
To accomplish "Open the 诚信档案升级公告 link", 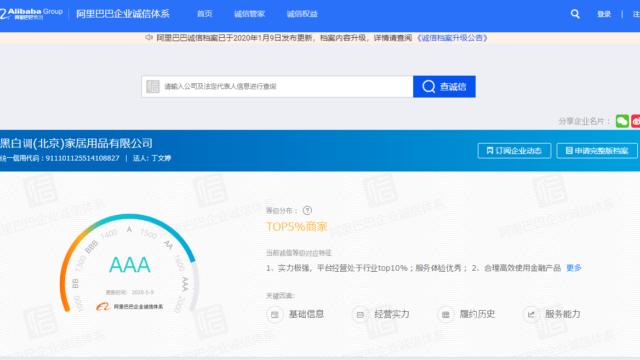I will click(x=452, y=38).
